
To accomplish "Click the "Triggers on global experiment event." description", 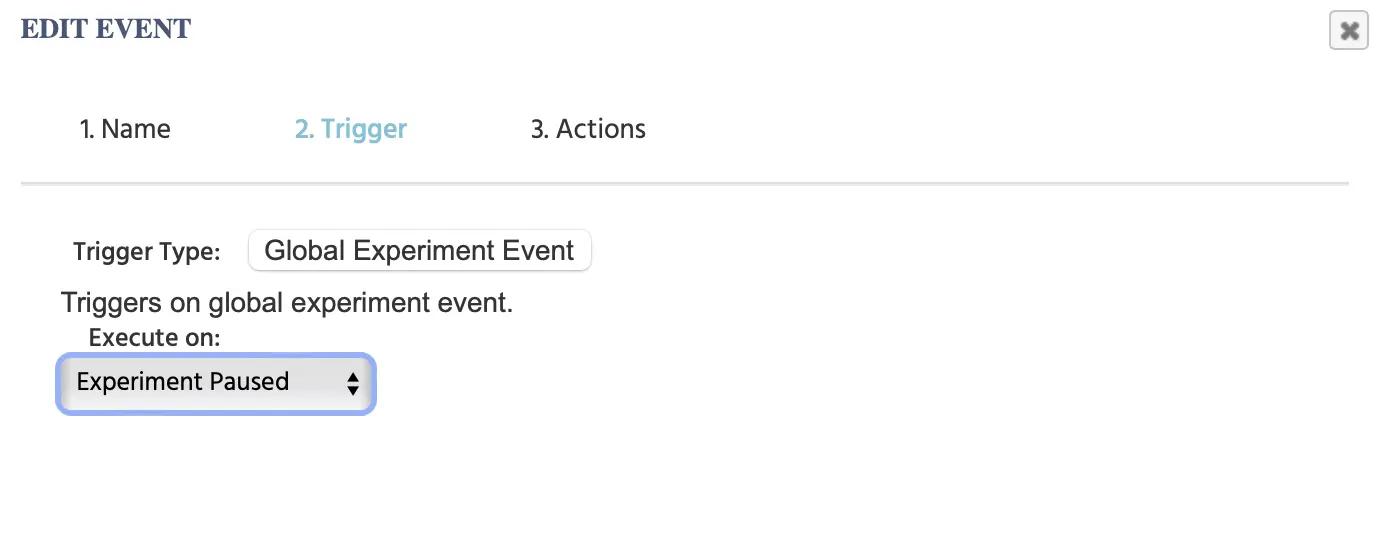I will [287, 303].
